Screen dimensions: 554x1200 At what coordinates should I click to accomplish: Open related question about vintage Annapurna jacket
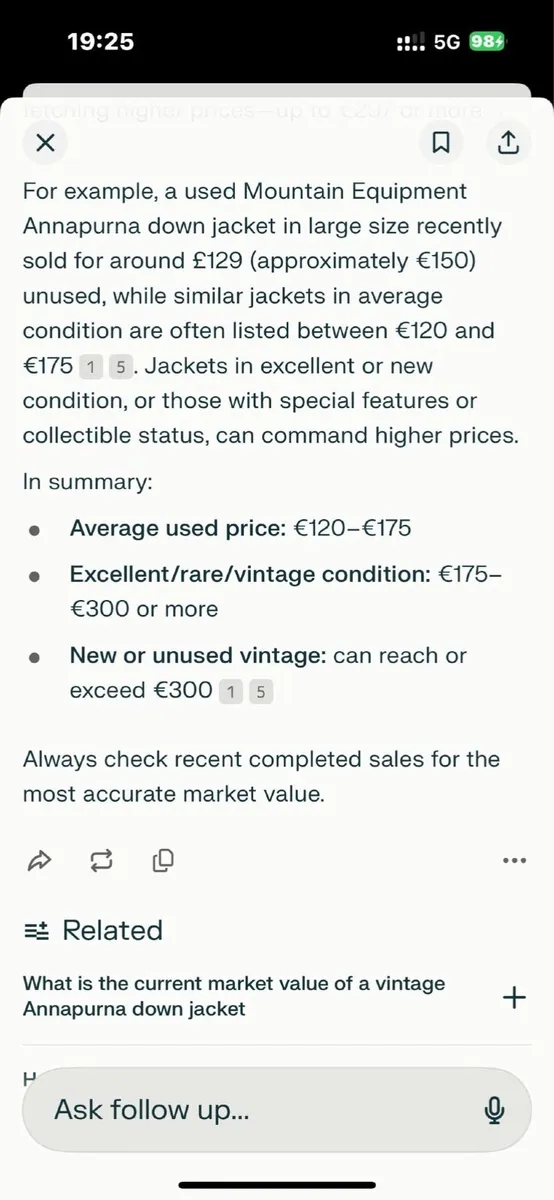click(x=234, y=996)
